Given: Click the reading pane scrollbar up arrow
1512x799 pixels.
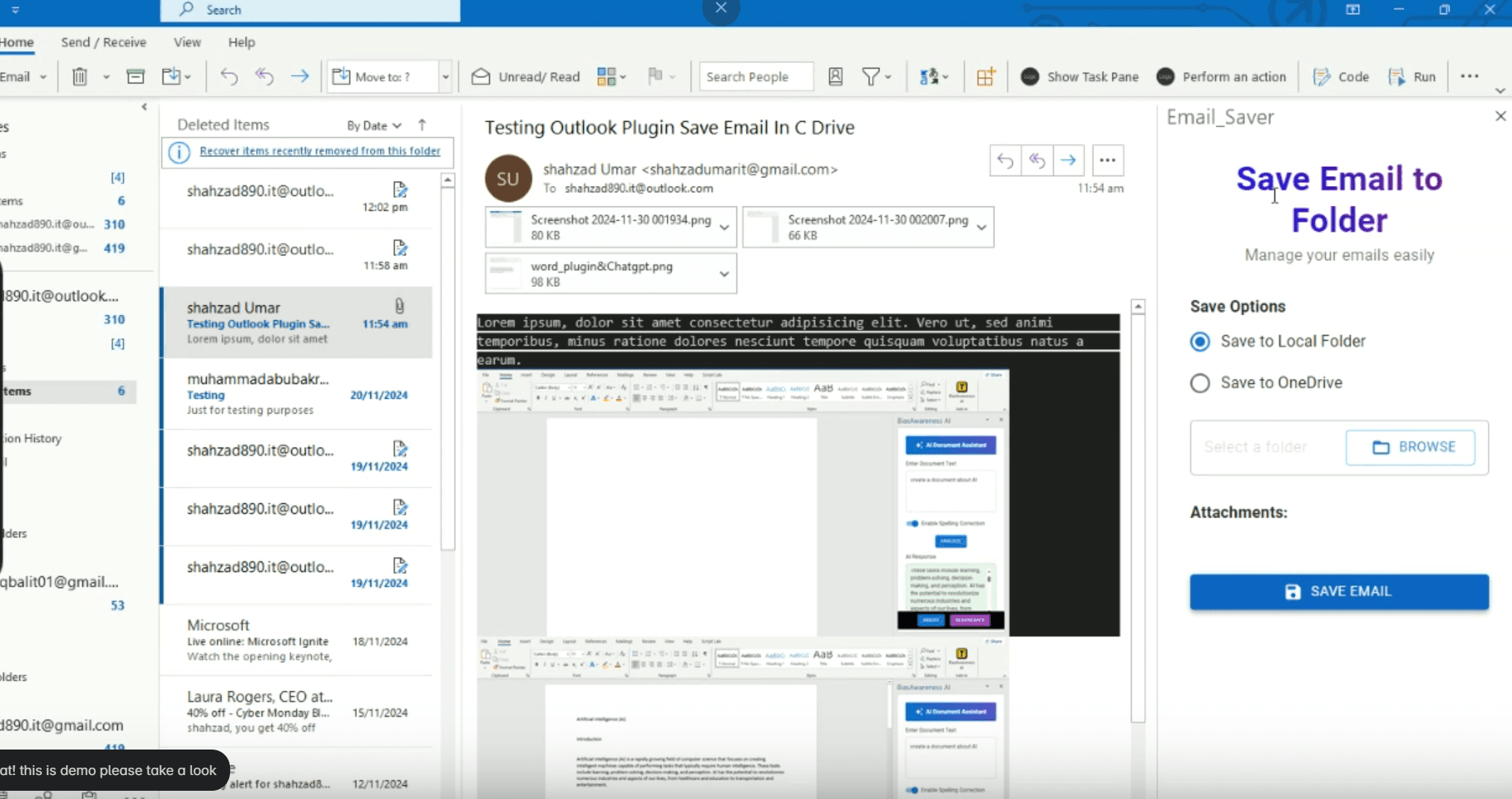Looking at the screenshot, I should click(x=1138, y=306).
